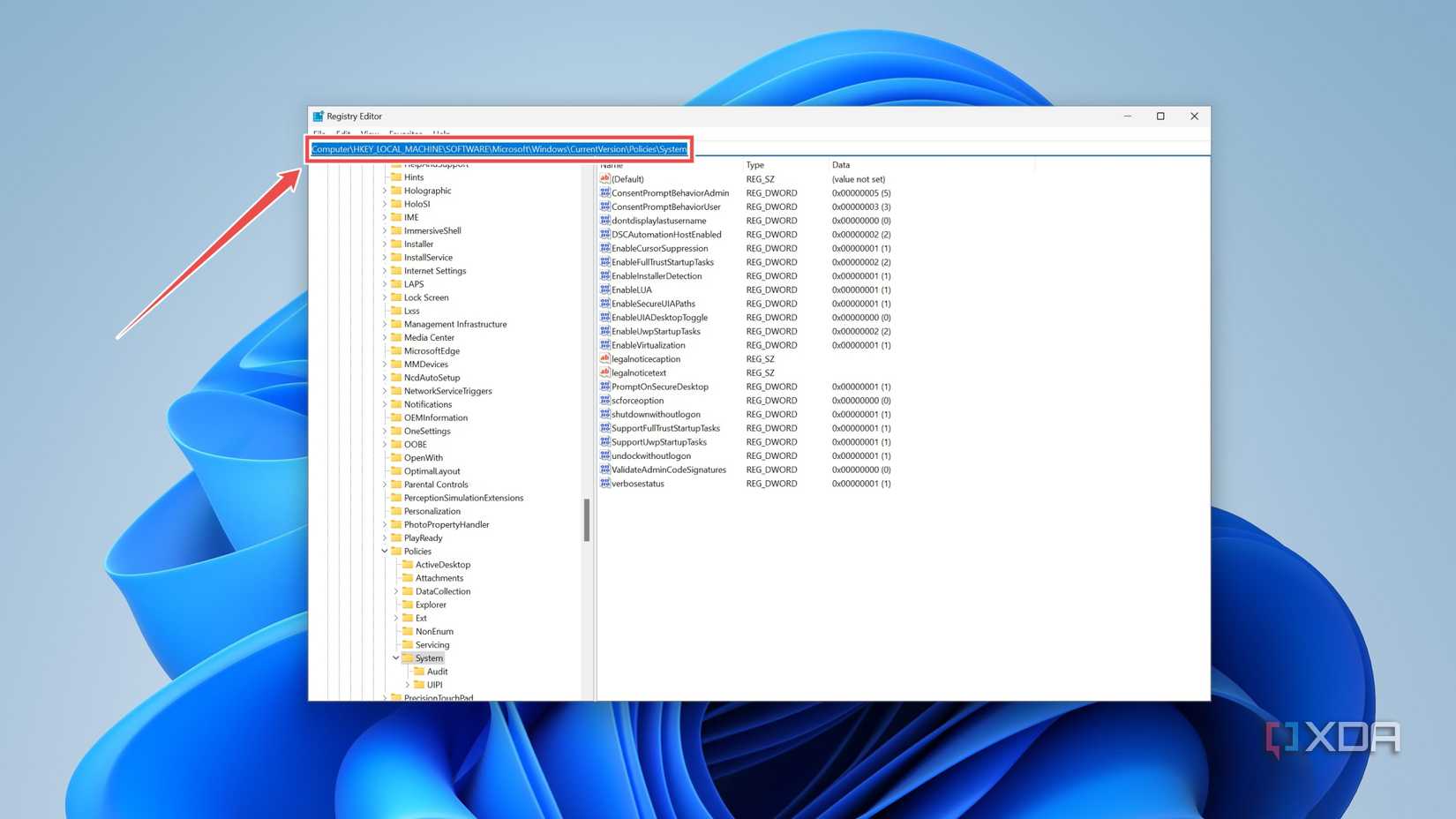
Task: Select the Explorer key under Policies
Action: click(x=431, y=605)
